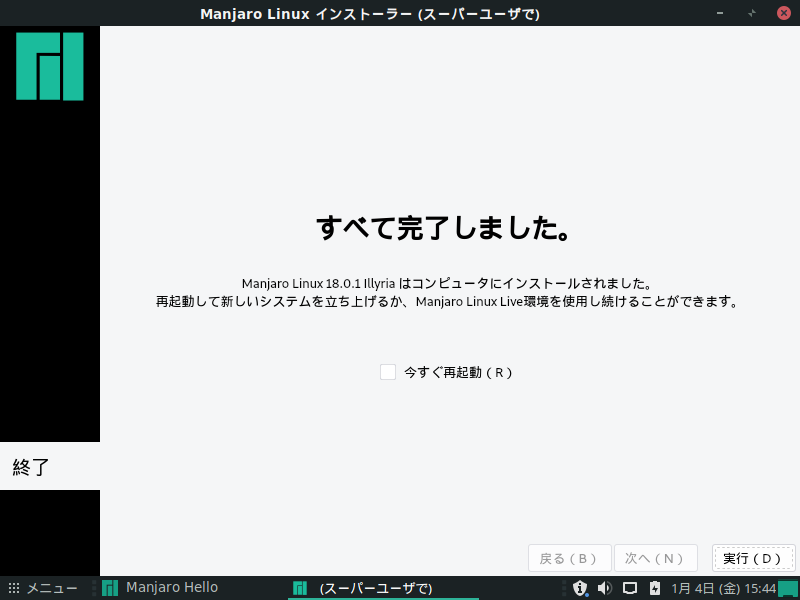
Task: Close the installer window via the red button
Action: point(784,13)
